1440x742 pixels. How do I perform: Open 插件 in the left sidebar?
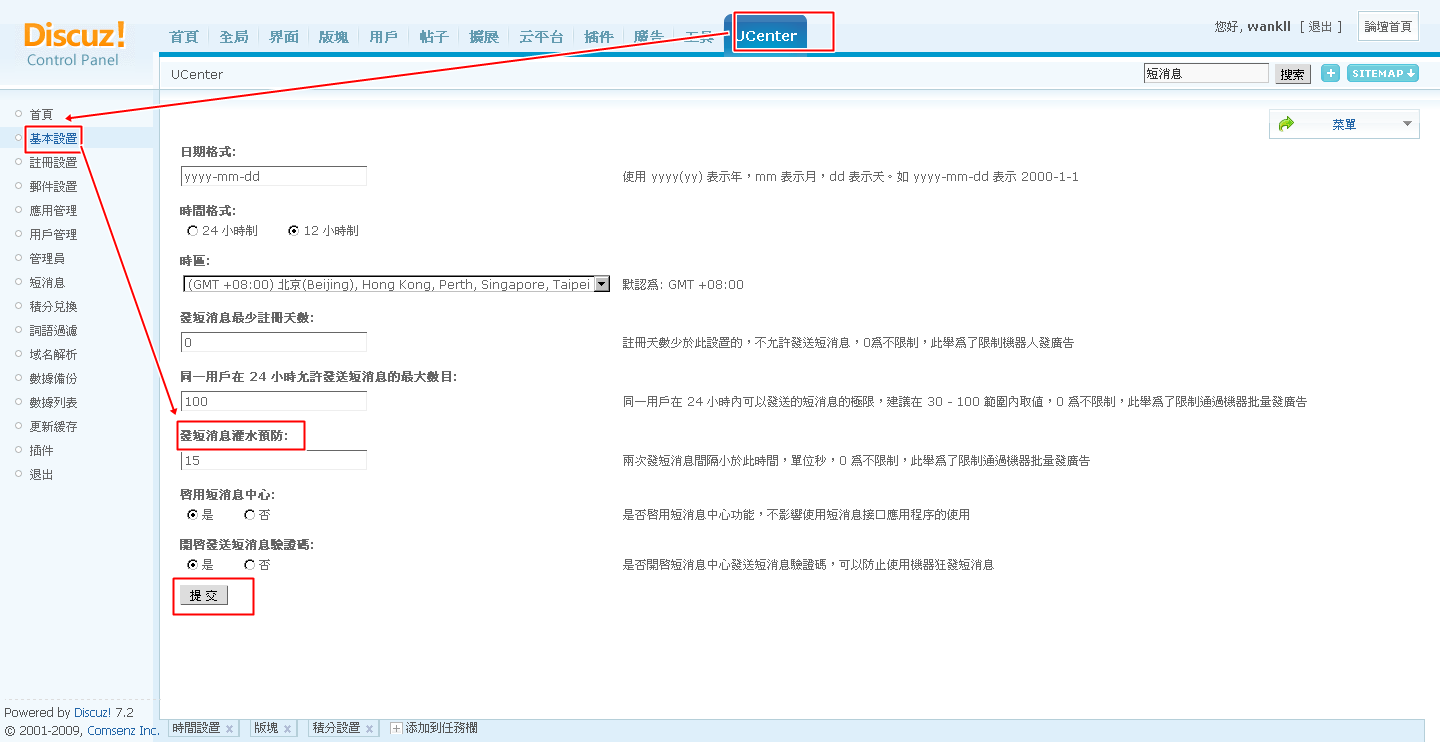click(x=41, y=451)
